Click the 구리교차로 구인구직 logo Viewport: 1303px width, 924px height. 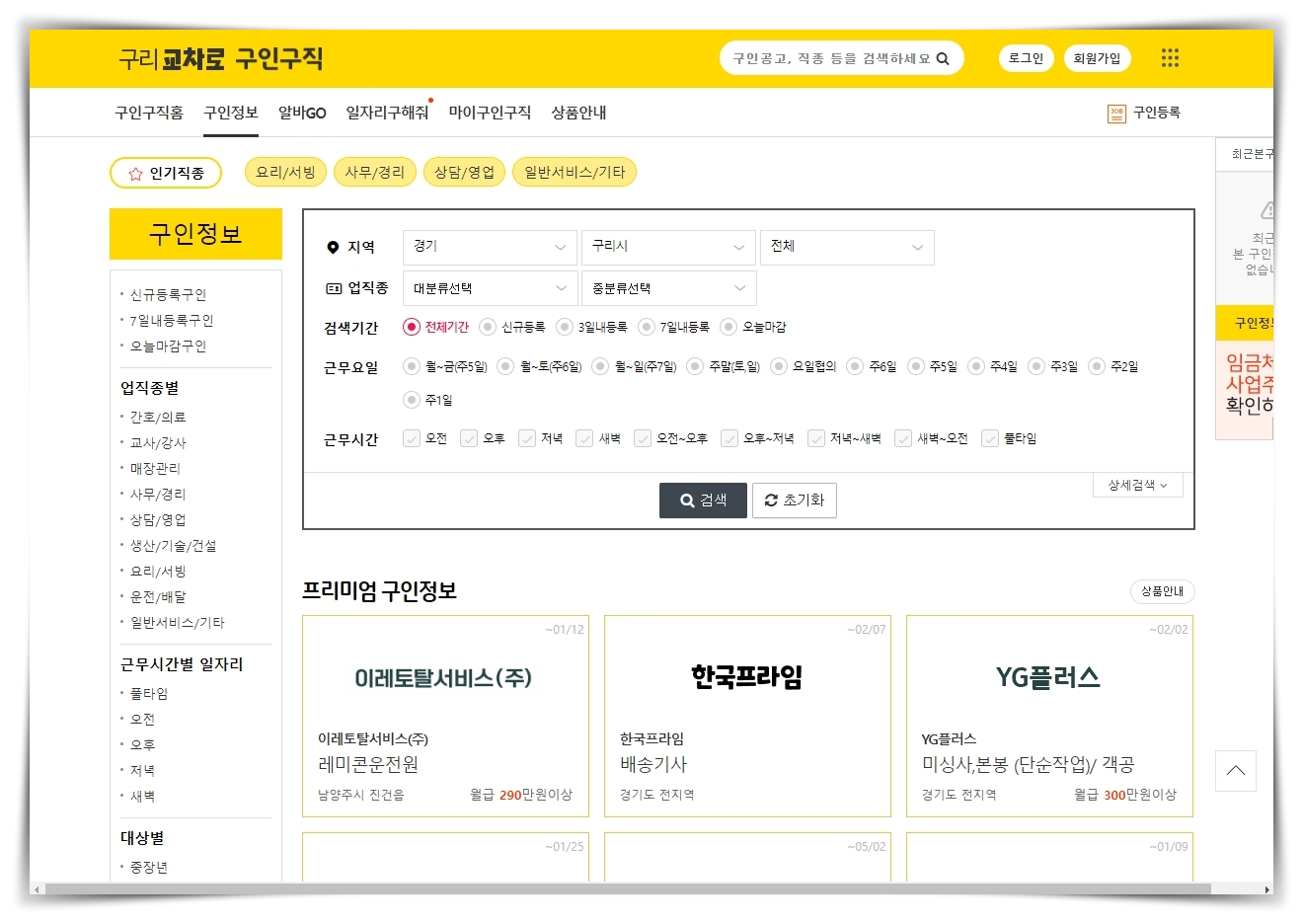[221, 59]
